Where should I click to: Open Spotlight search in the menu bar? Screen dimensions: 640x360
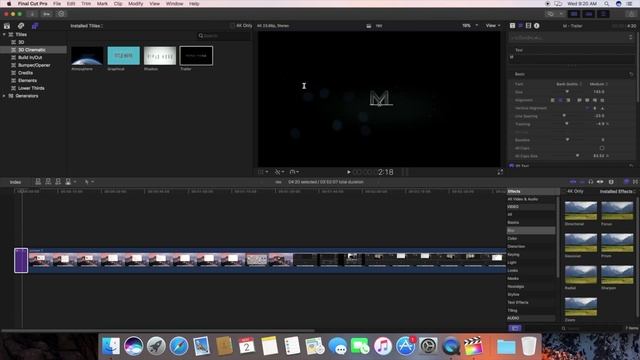tap(607, 4)
